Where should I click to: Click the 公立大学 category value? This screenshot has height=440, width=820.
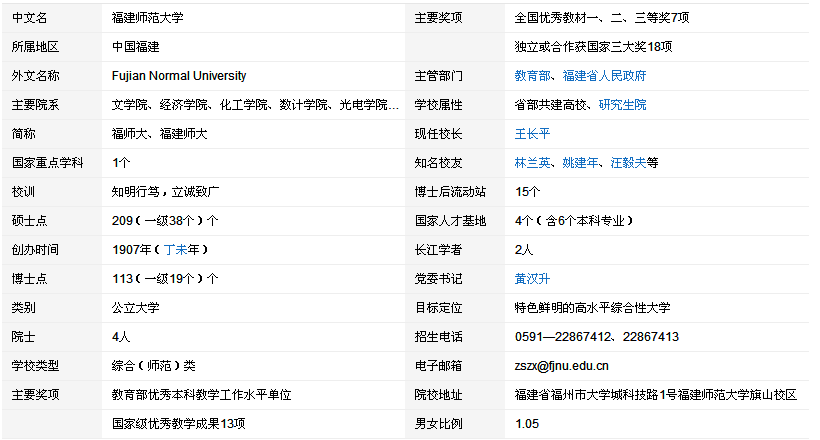[x=135, y=308]
